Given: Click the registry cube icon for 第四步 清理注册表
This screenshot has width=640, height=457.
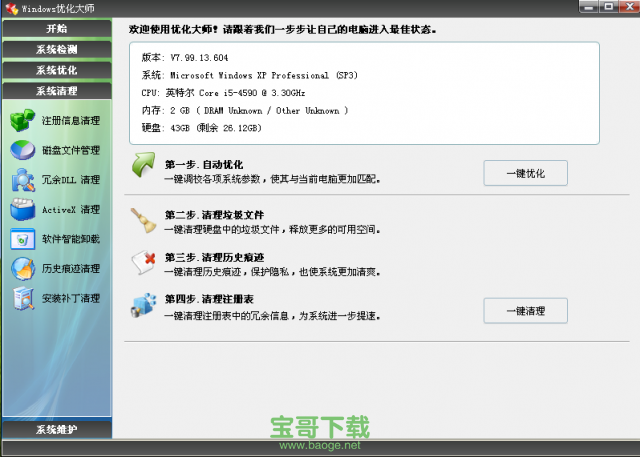Looking at the screenshot, I should coord(143,305).
